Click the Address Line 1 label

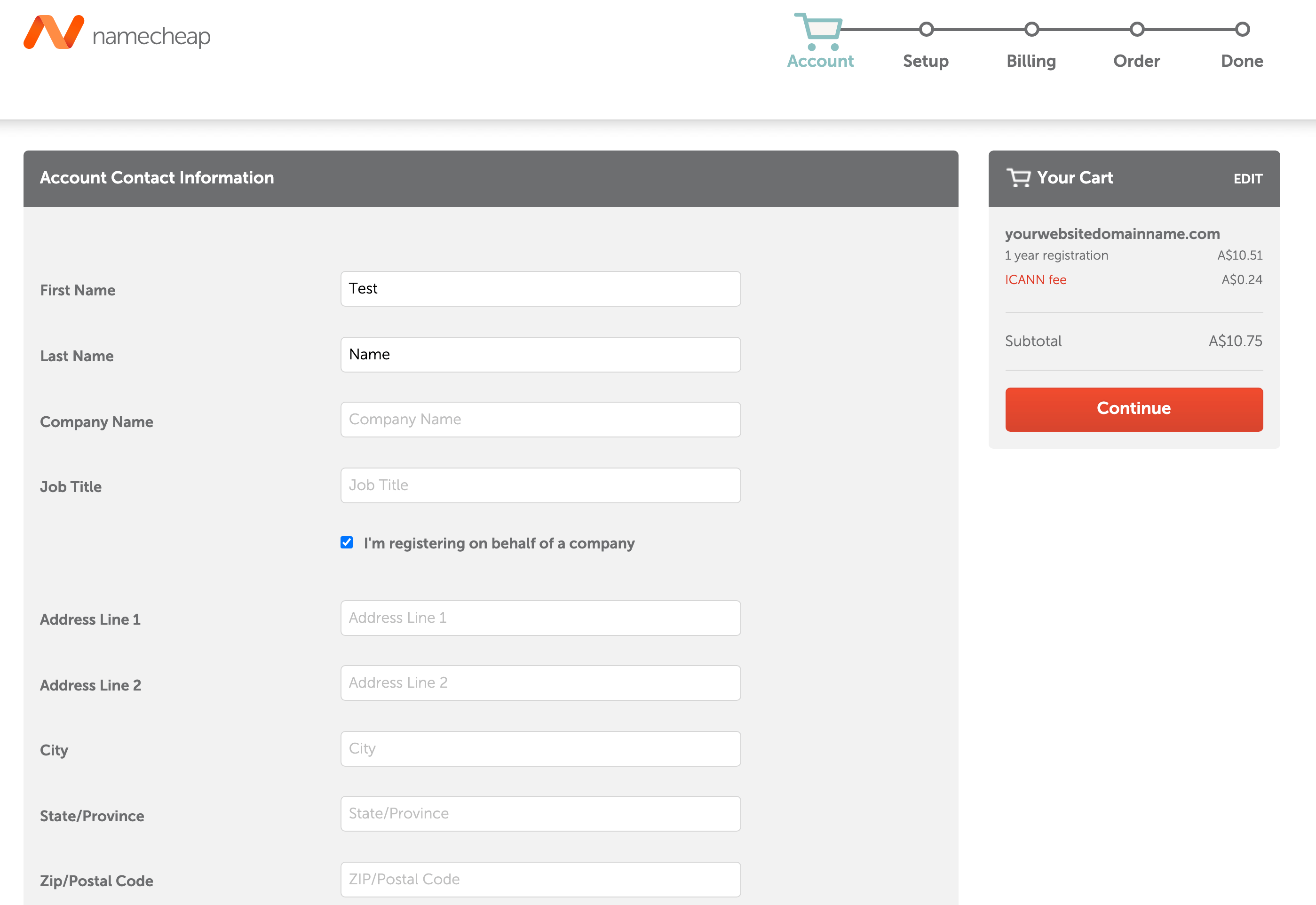click(x=90, y=619)
